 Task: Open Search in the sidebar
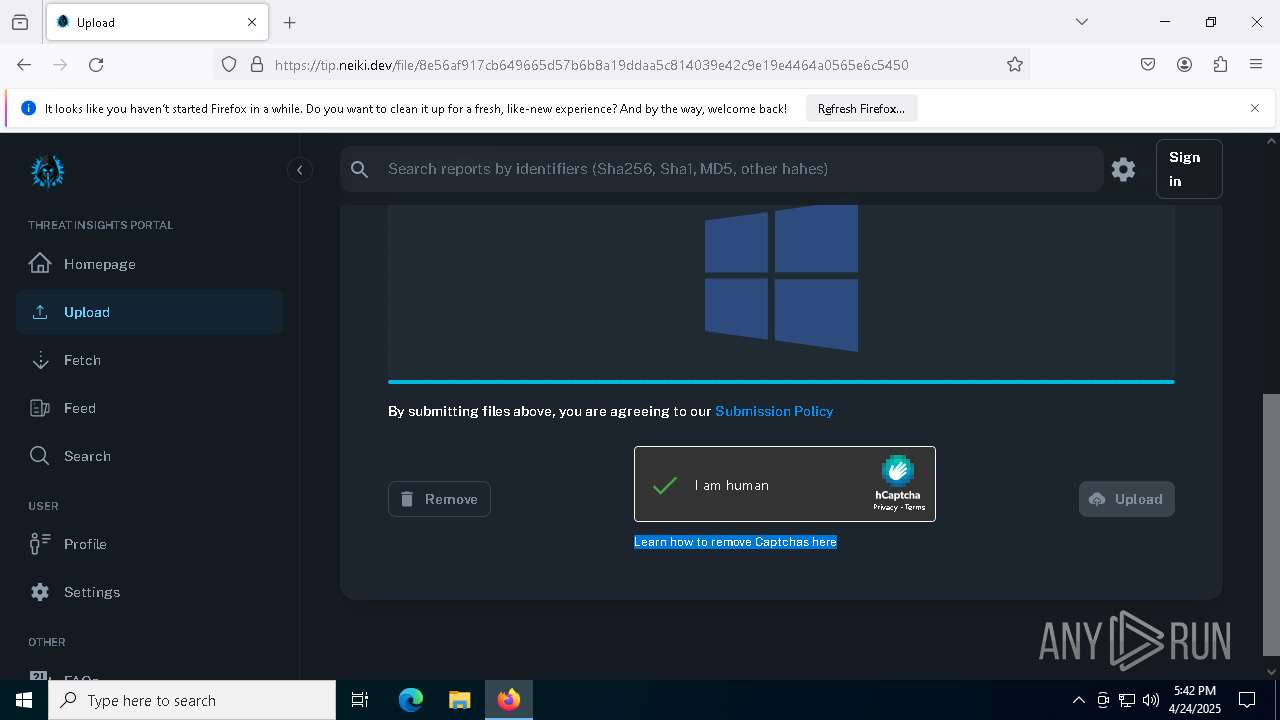click(150, 456)
